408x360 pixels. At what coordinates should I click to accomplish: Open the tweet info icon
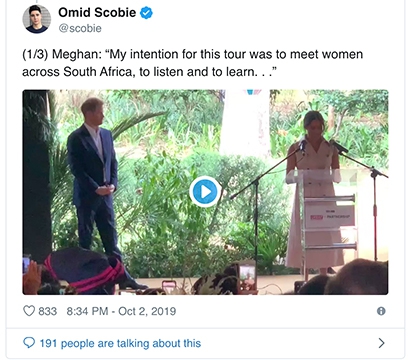381,311
